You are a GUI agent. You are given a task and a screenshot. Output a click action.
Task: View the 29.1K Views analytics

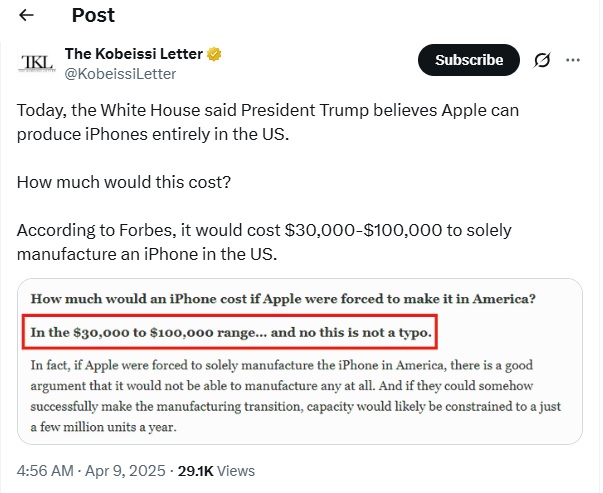(216, 471)
